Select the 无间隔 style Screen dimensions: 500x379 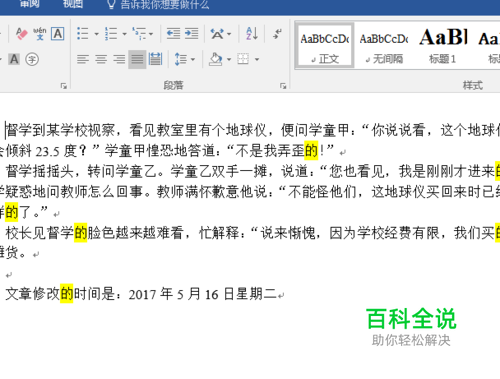pos(384,46)
